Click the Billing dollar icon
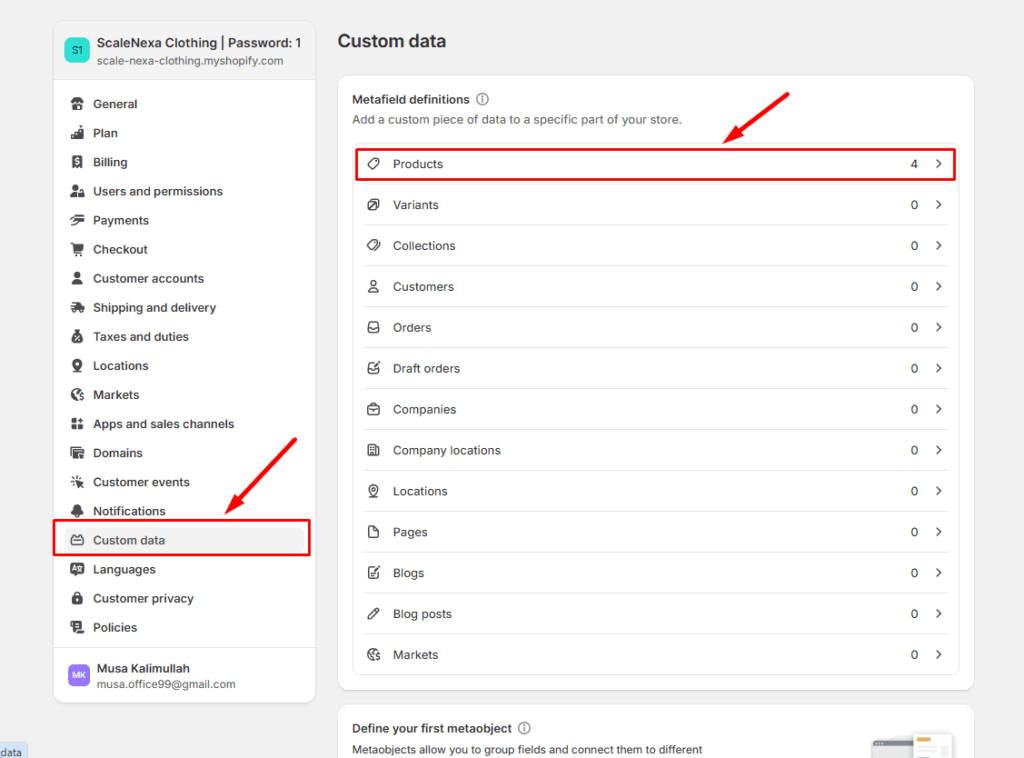 point(77,162)
